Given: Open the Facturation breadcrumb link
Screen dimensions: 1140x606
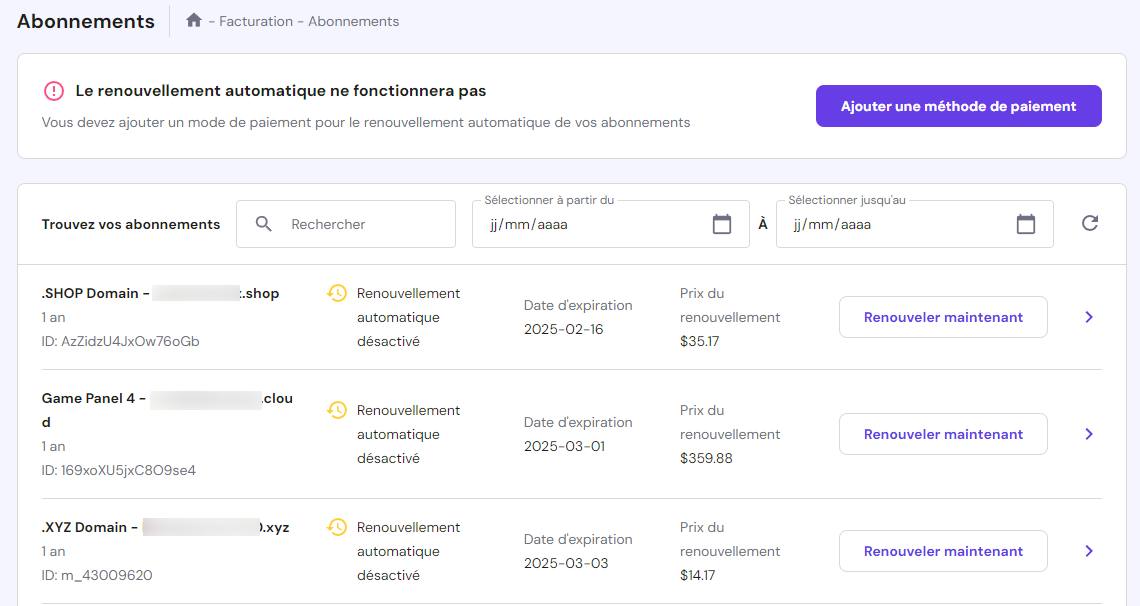Looking at the screenshot, I should click(x=254, y=21).
